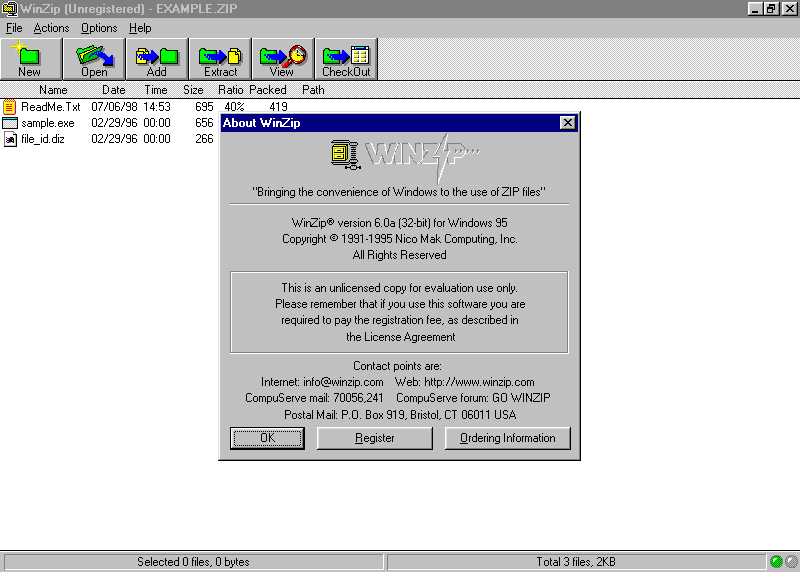
Task: Open the Help menu
Action: [140, 28]
